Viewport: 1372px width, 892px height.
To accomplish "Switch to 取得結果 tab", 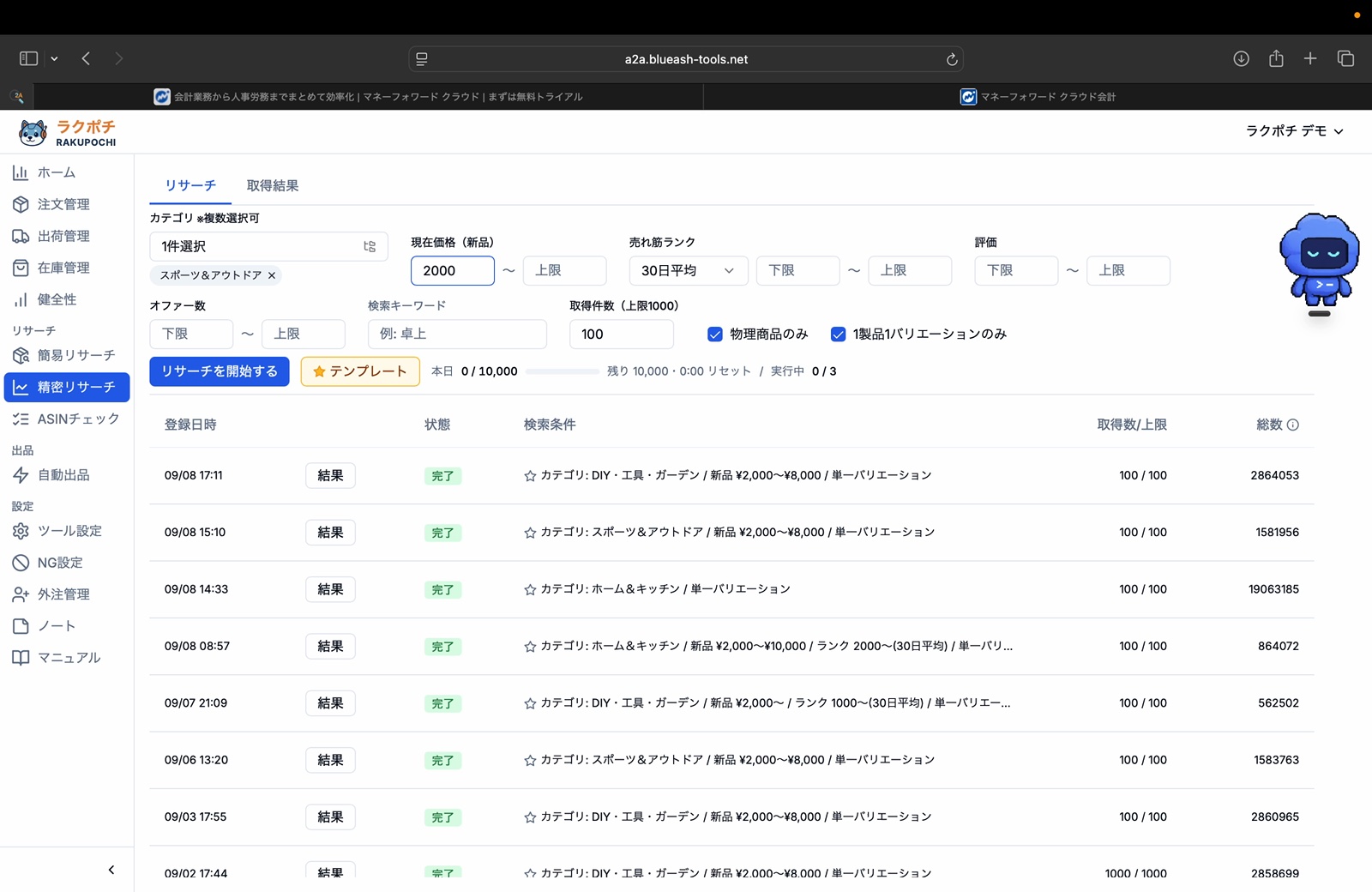I will tap(273, 185).
